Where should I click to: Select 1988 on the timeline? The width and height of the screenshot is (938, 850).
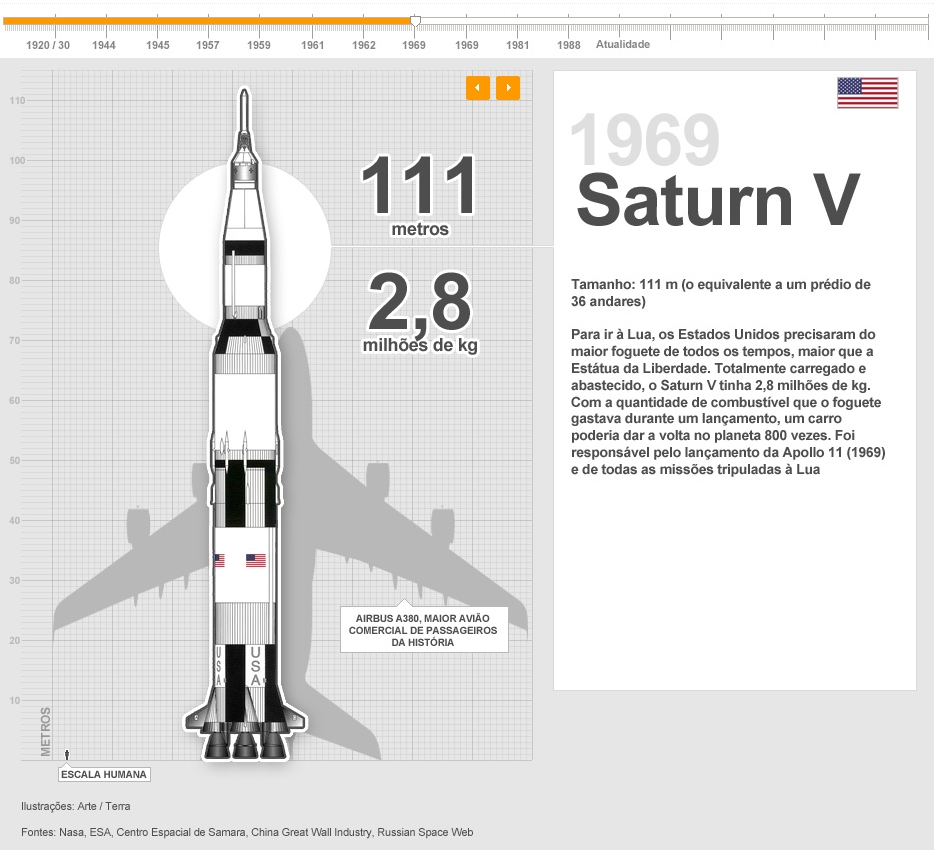click(x=569, y=45)
